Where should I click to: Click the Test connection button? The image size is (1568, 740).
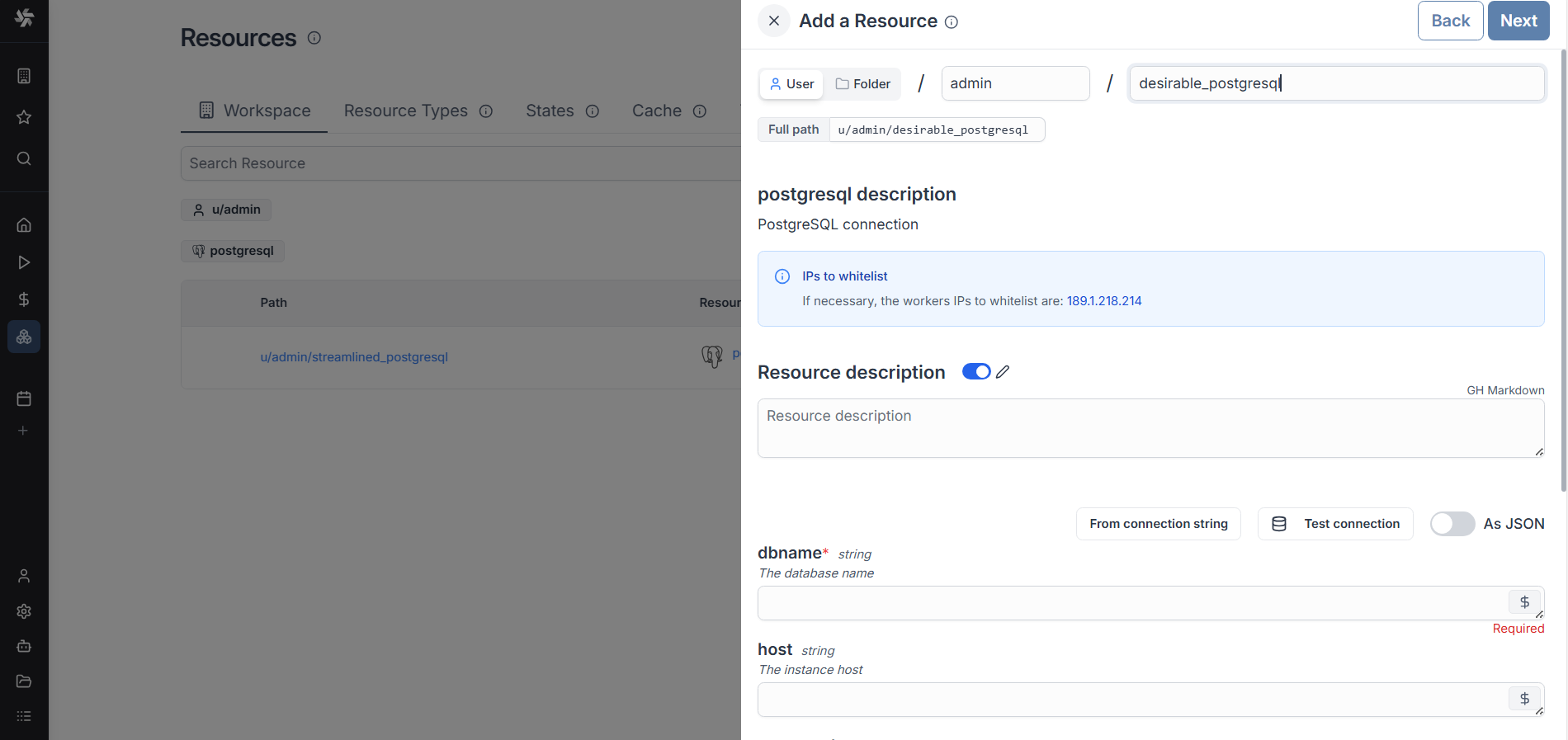click(x=1334, y=524)
